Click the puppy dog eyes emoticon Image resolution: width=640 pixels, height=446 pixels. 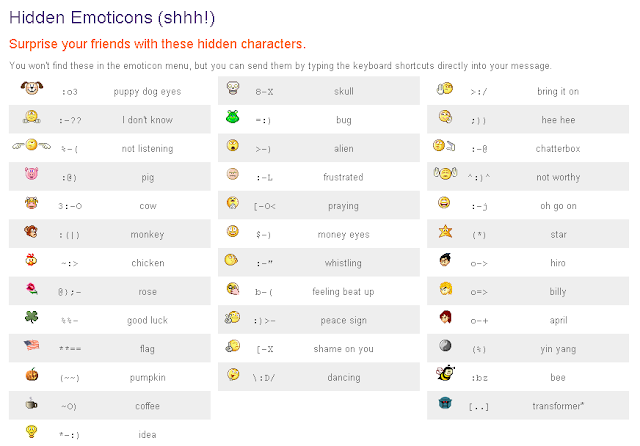click(31, 90)
